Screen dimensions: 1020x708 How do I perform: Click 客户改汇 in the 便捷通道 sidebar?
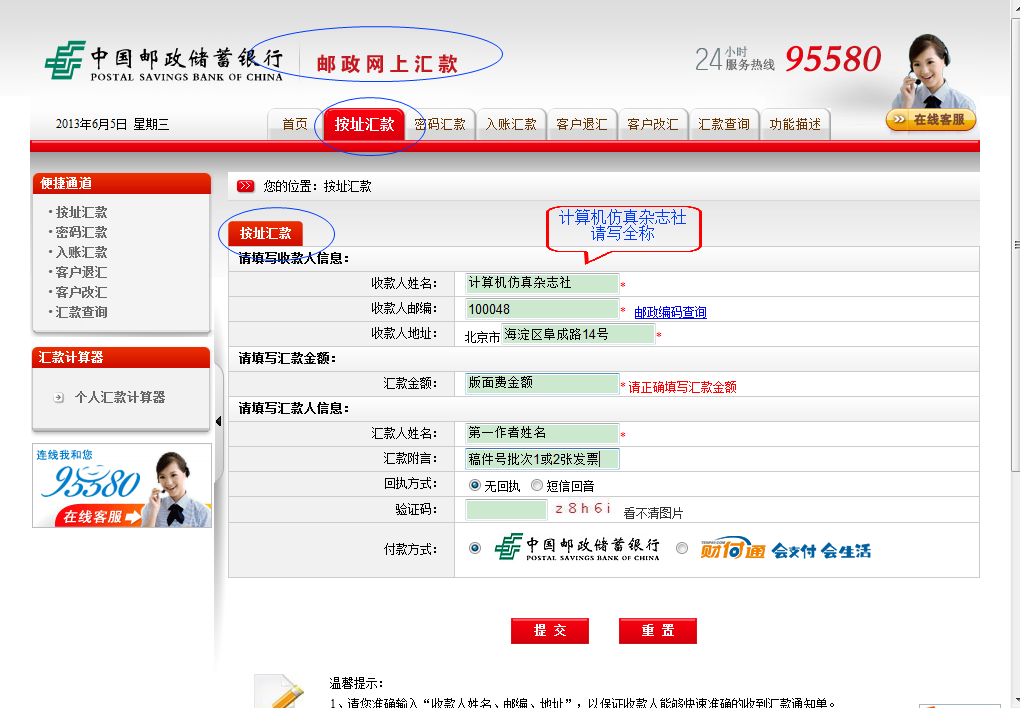point(81,292)
